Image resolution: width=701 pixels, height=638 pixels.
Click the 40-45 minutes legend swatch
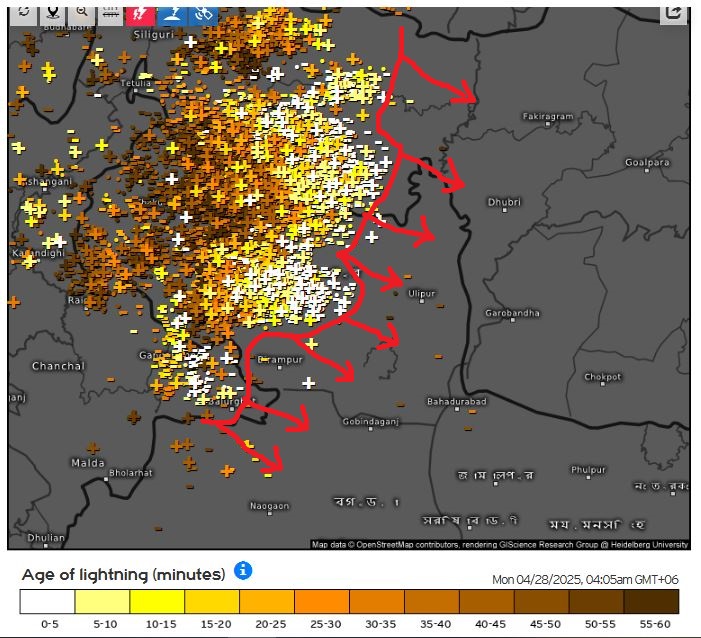point(487,601)
